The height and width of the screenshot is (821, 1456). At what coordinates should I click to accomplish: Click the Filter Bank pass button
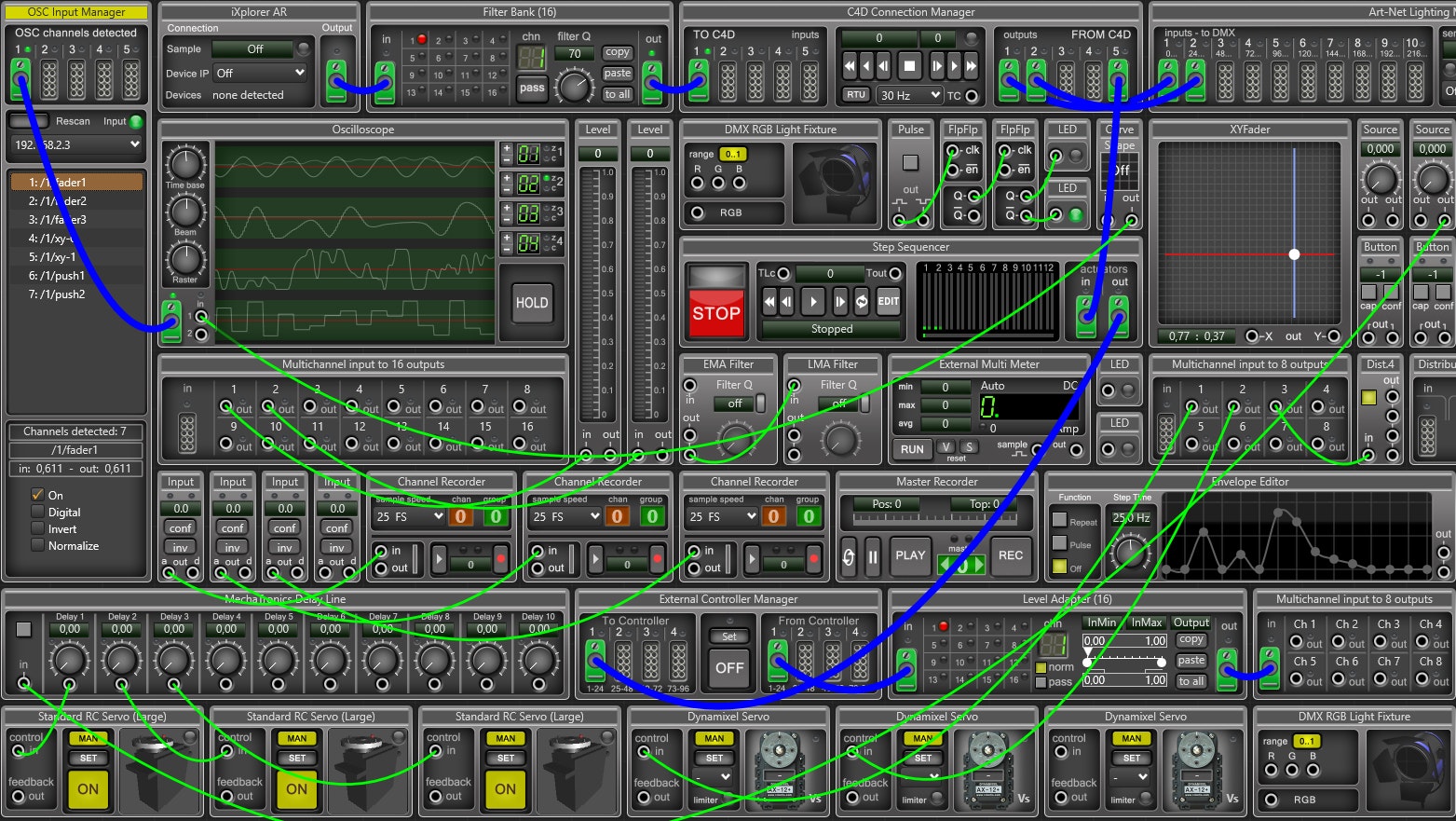click(532, 89)
